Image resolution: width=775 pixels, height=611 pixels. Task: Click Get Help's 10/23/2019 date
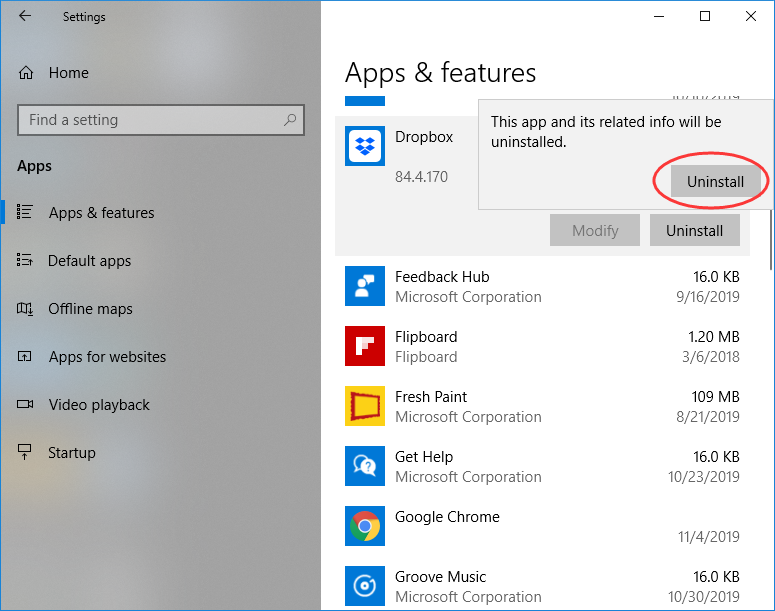(x=703, y=477)
